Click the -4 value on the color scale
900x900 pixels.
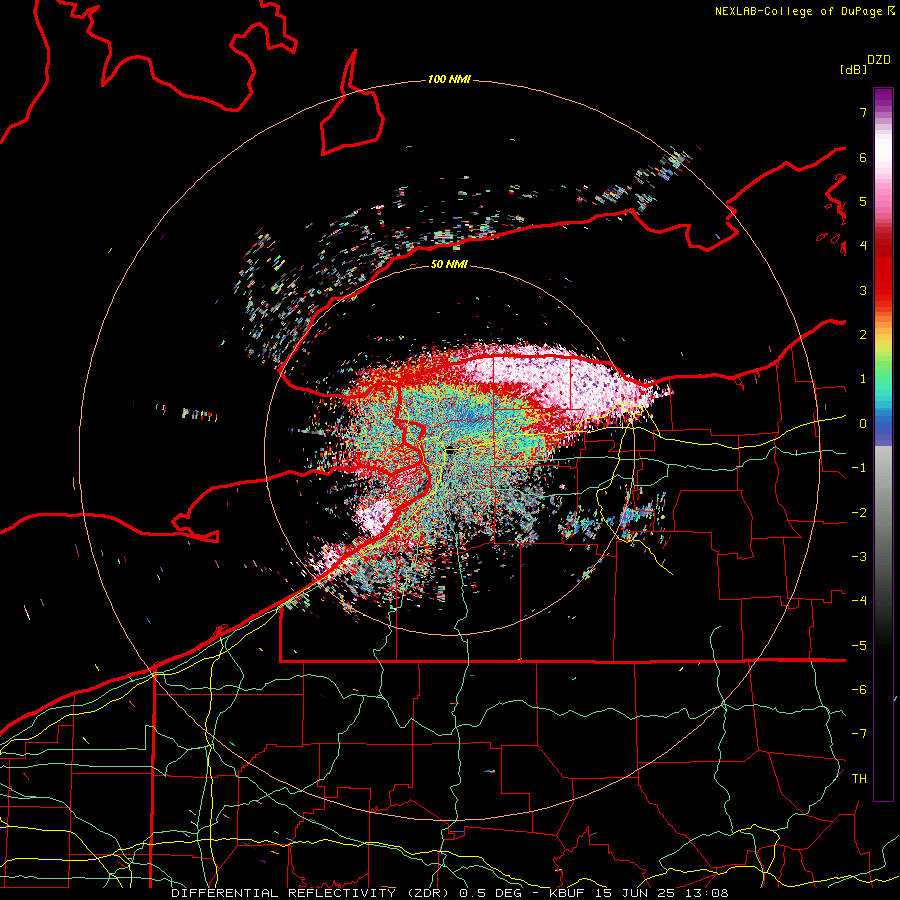(859, 601)
